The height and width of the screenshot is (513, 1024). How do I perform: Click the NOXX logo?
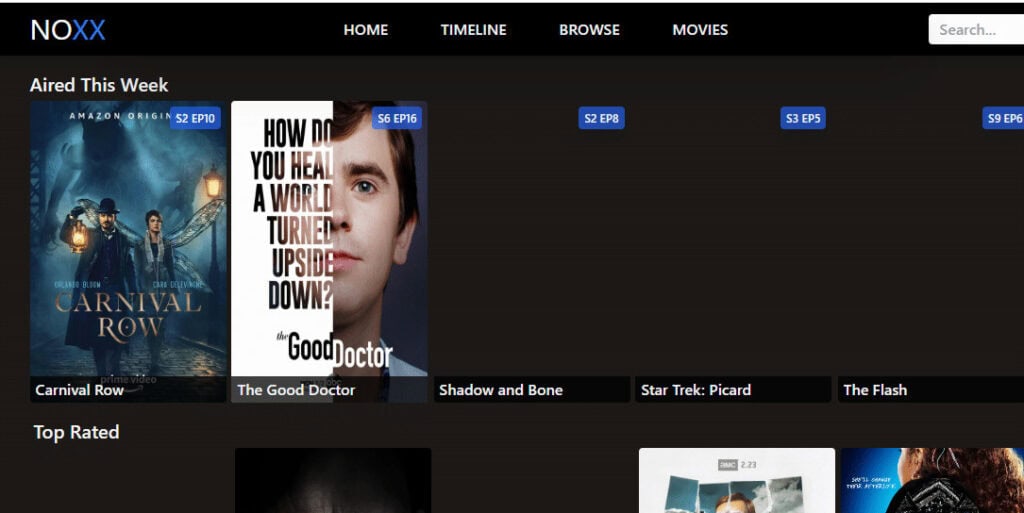68,30
